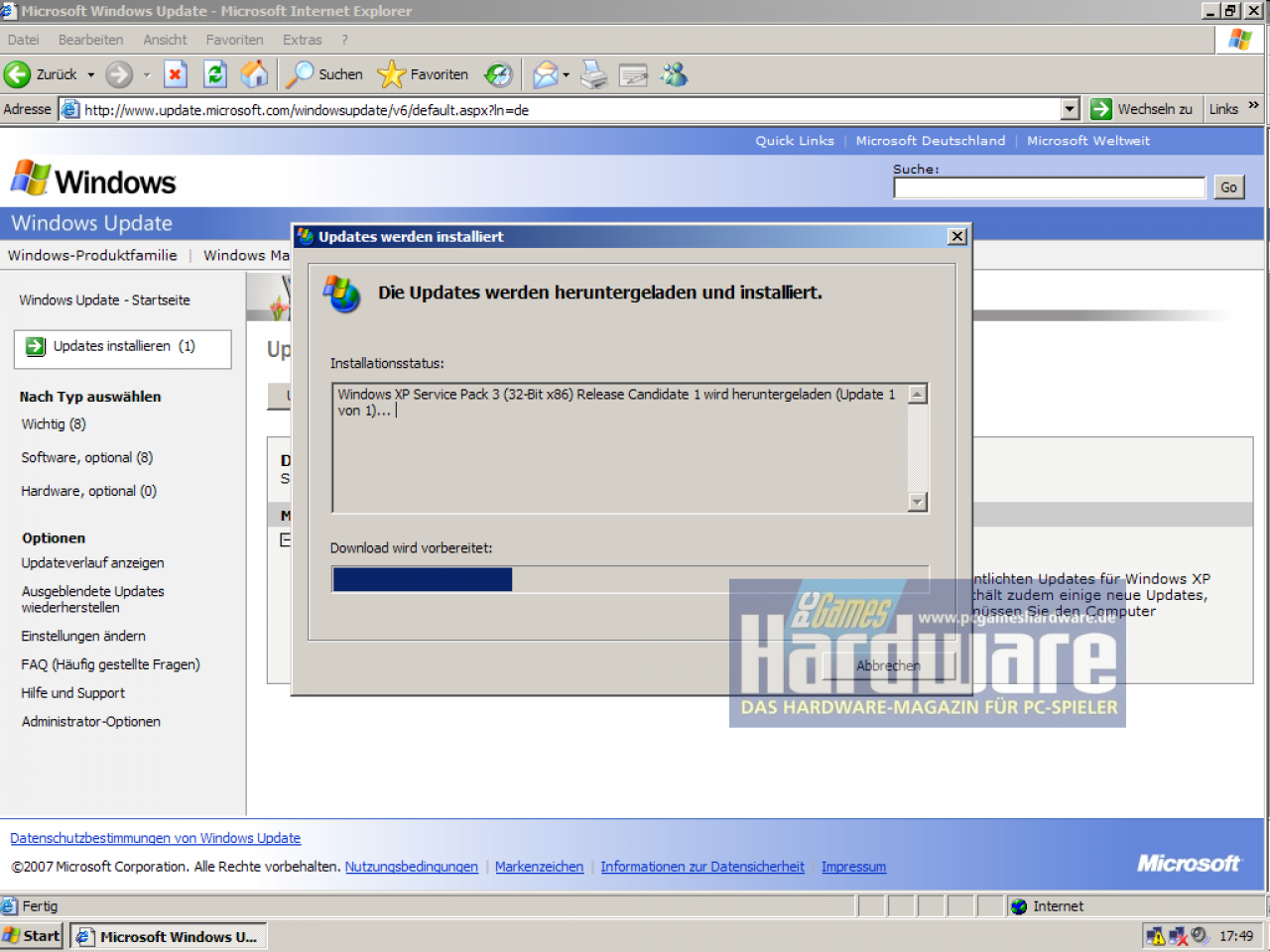Screen dimensions: 1270x952
Task: Click the network warning tray icon
Action: click(x=1156, y=935)
